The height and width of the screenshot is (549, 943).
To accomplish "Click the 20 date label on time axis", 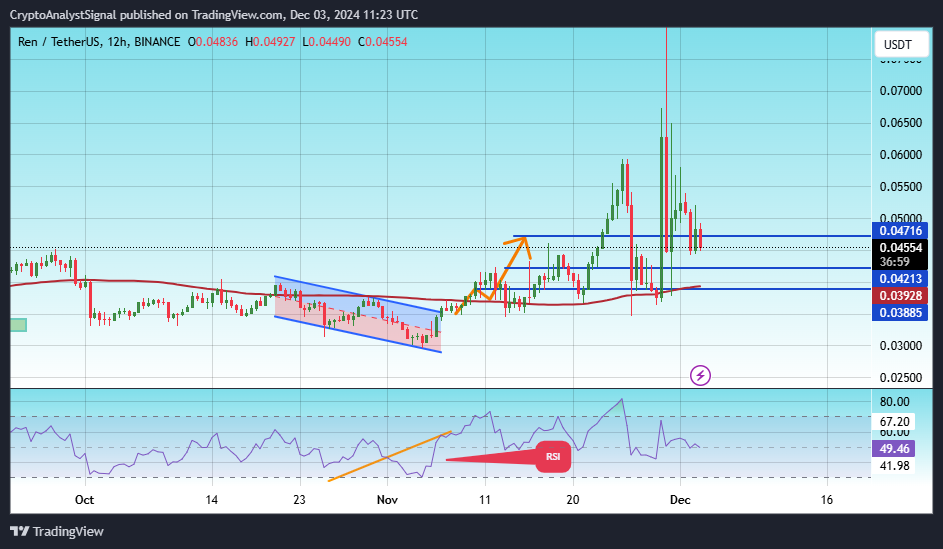I will click(573, 500).
